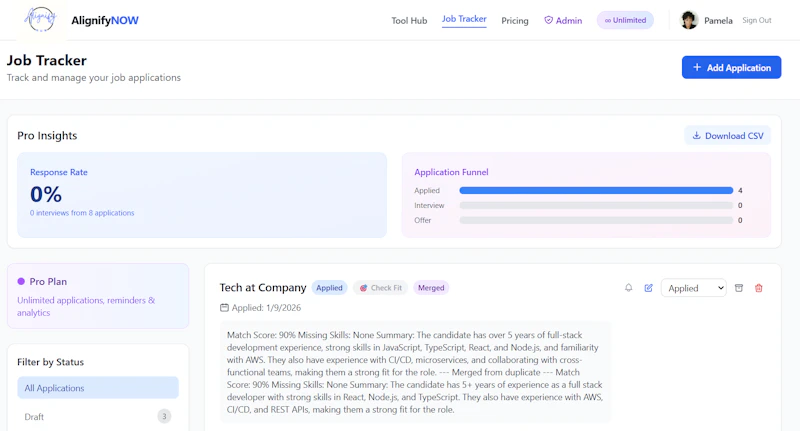The image size is (800, 431).
Task: Click the 'Applied: 1/9/2026' date text
Action: point(266,308)
